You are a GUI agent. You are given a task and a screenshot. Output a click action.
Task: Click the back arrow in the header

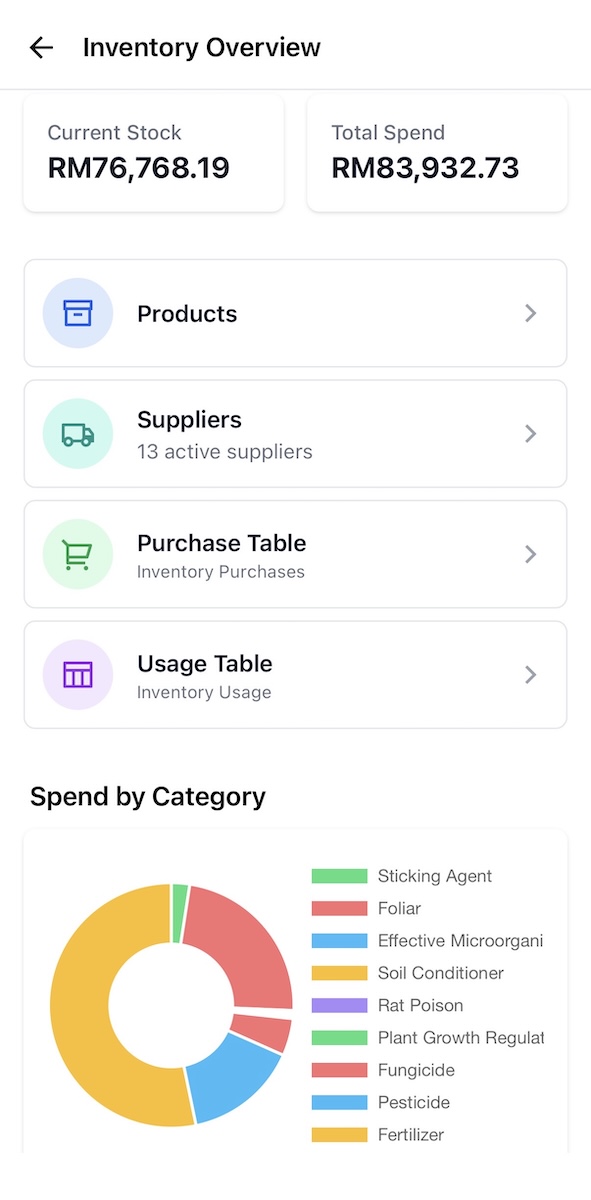[40, 47]
